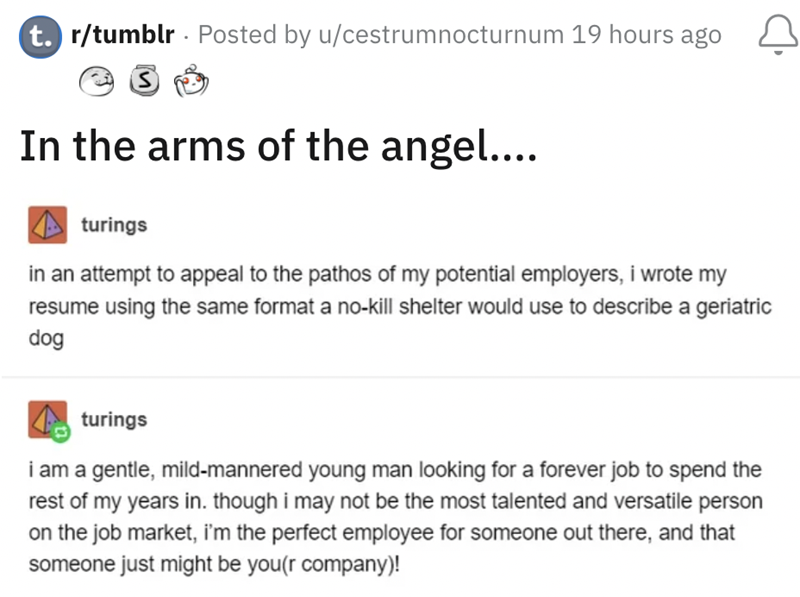Toggle post notifications with the bell icon
800x597 pixels.
(775, 36)
